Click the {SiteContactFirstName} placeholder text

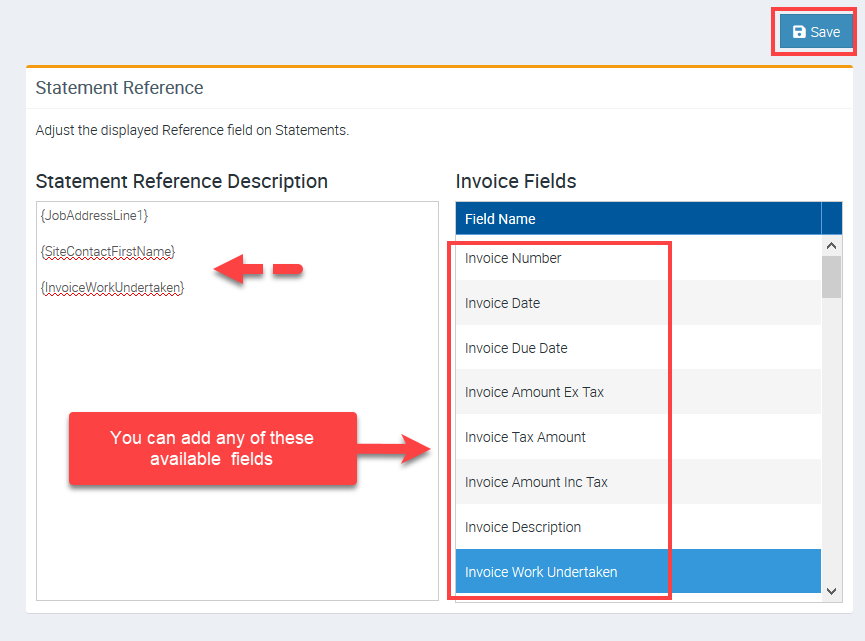(107, 251)
